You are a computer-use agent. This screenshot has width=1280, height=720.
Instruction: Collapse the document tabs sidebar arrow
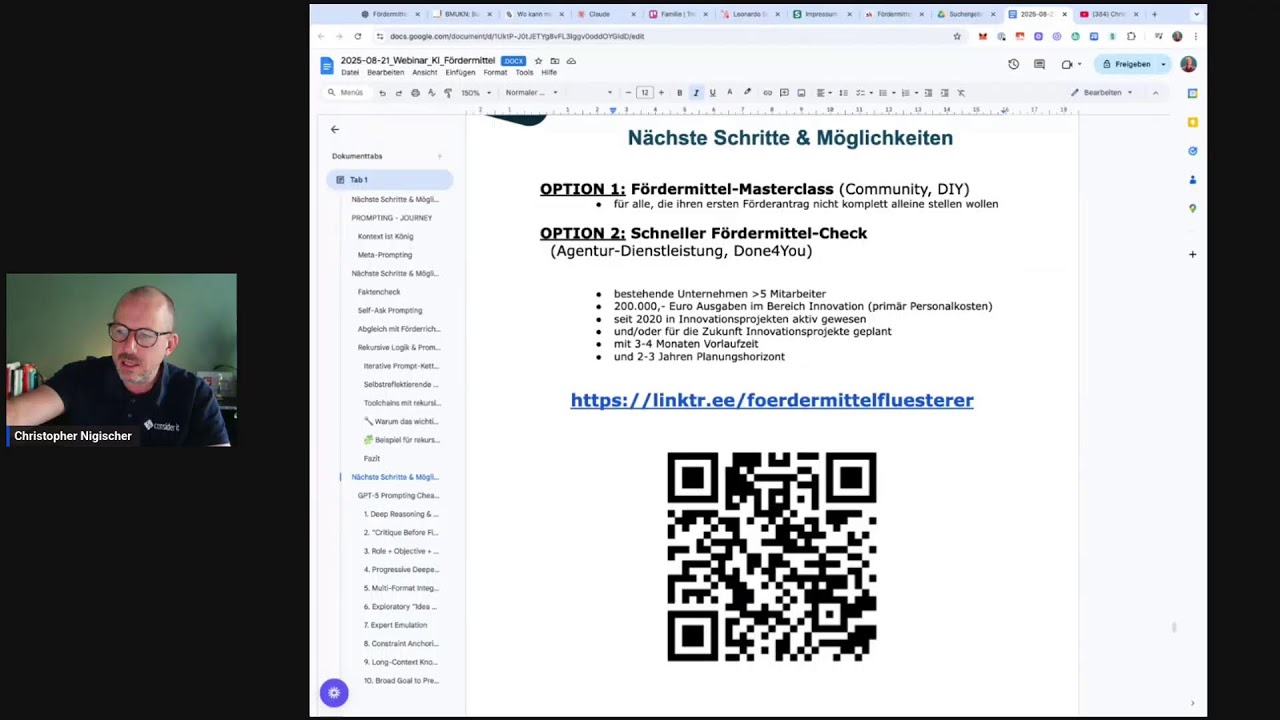[335, 129]
